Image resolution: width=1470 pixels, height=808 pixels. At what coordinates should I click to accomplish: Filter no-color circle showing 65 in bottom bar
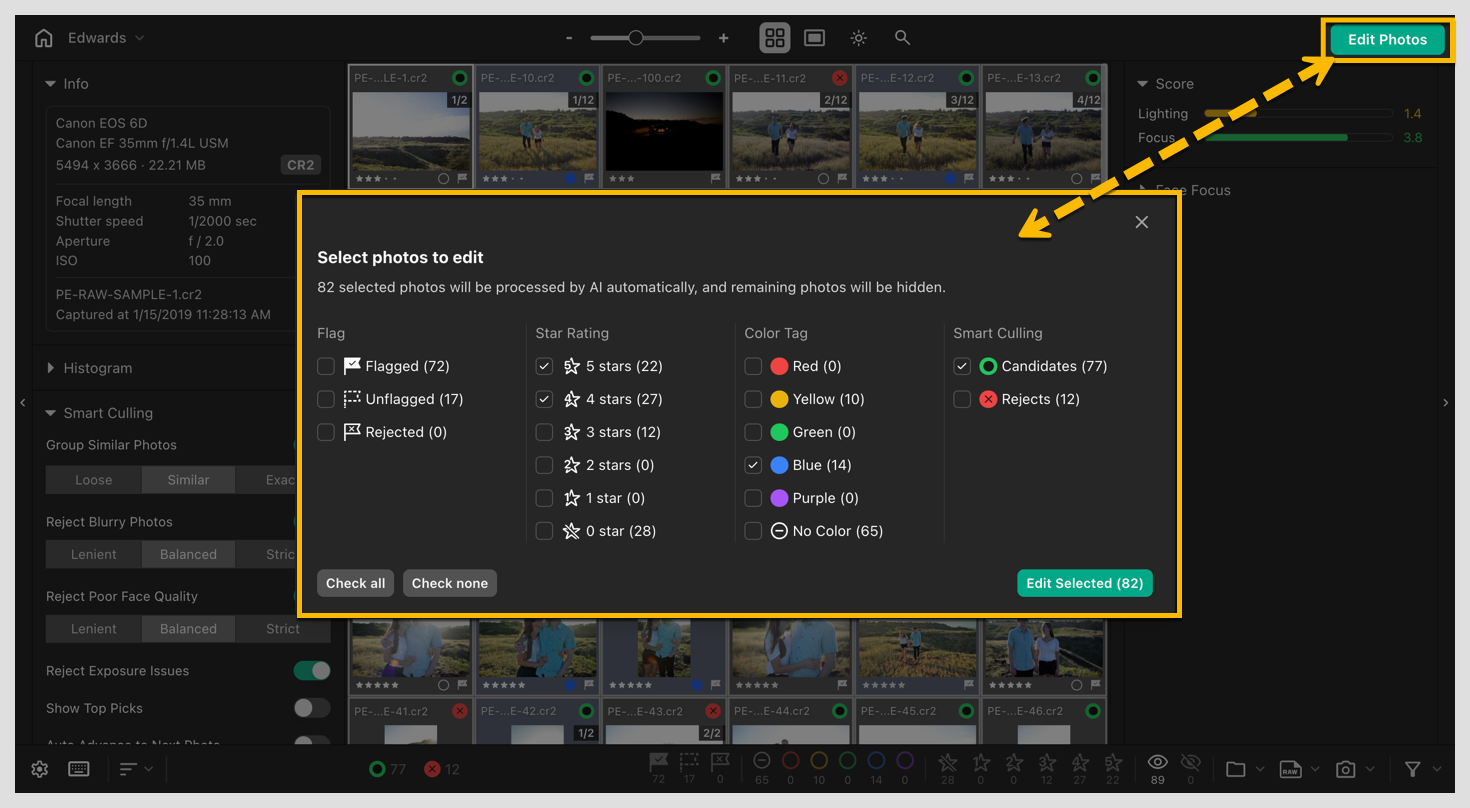tap(762, 768)
